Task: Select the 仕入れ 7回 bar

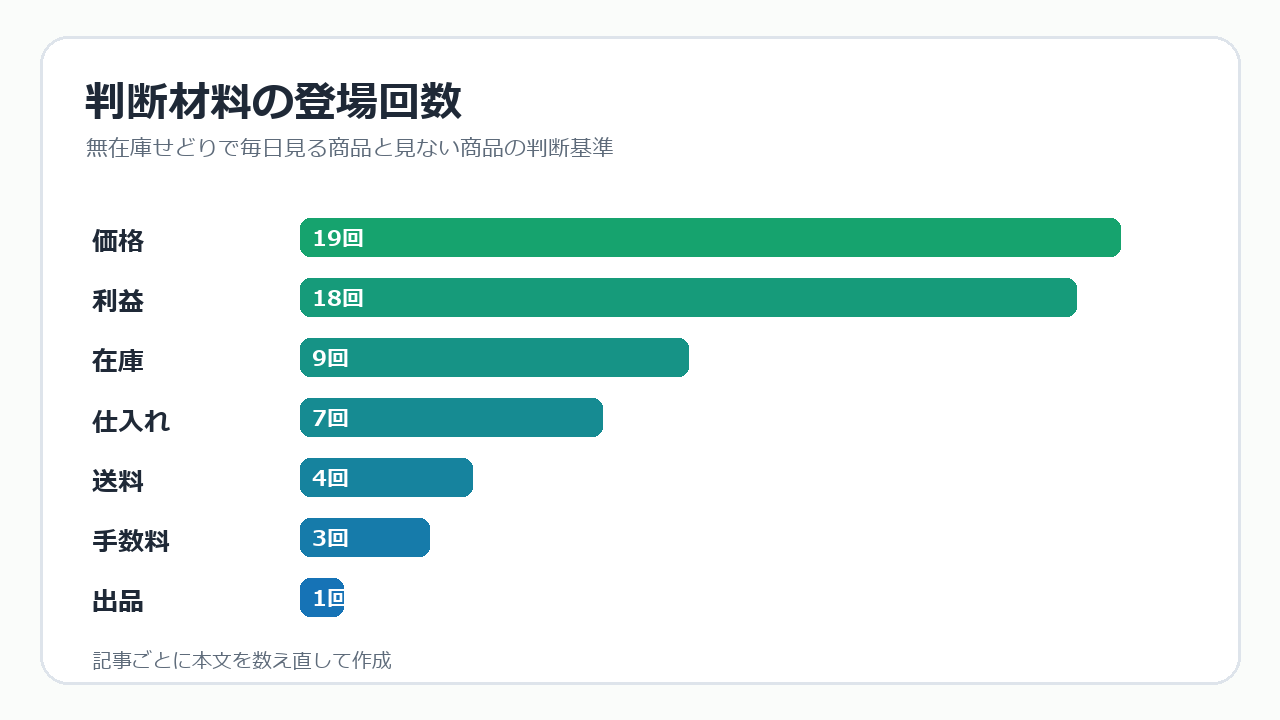Action: [x=451, y=418]
